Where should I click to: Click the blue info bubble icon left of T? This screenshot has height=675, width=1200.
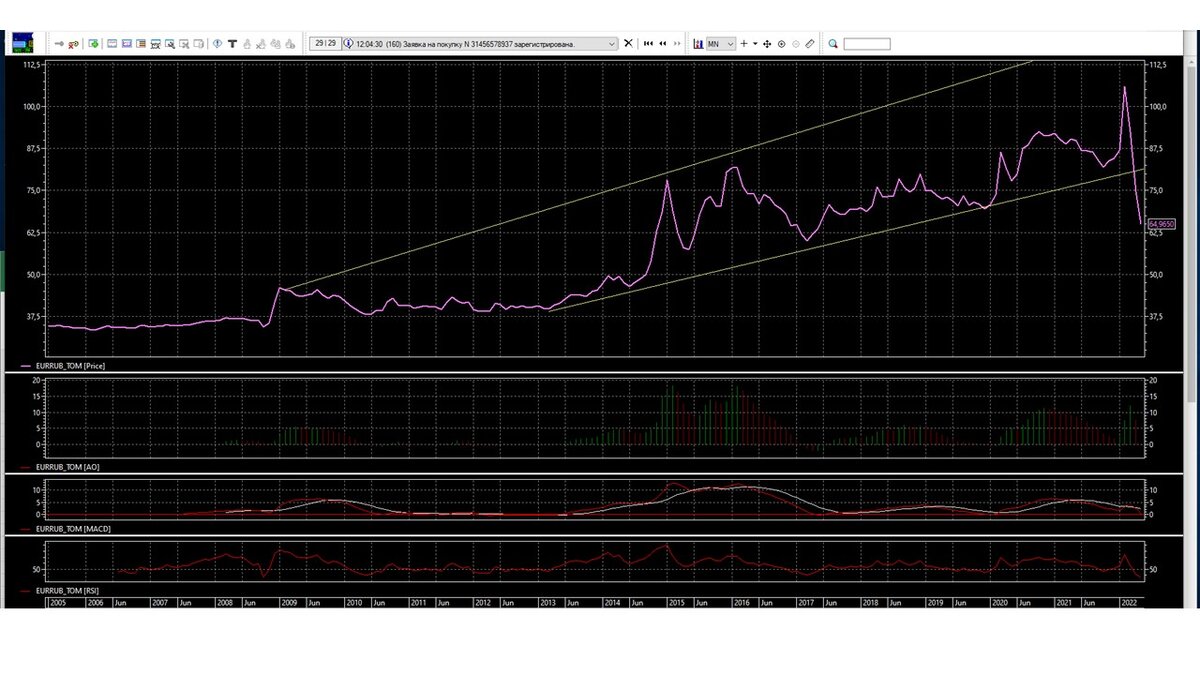click(217, 44)
